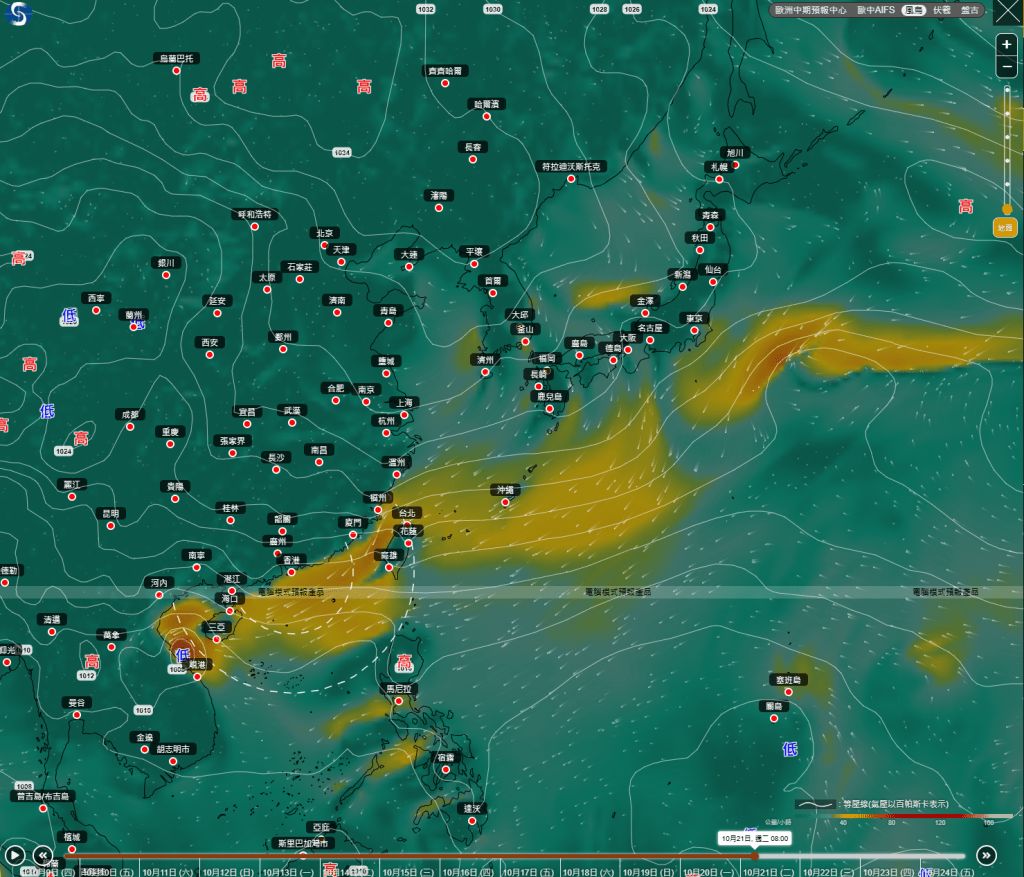
Task: Switch to the 歐中AIFS model
Action: [x=876, y=10]
